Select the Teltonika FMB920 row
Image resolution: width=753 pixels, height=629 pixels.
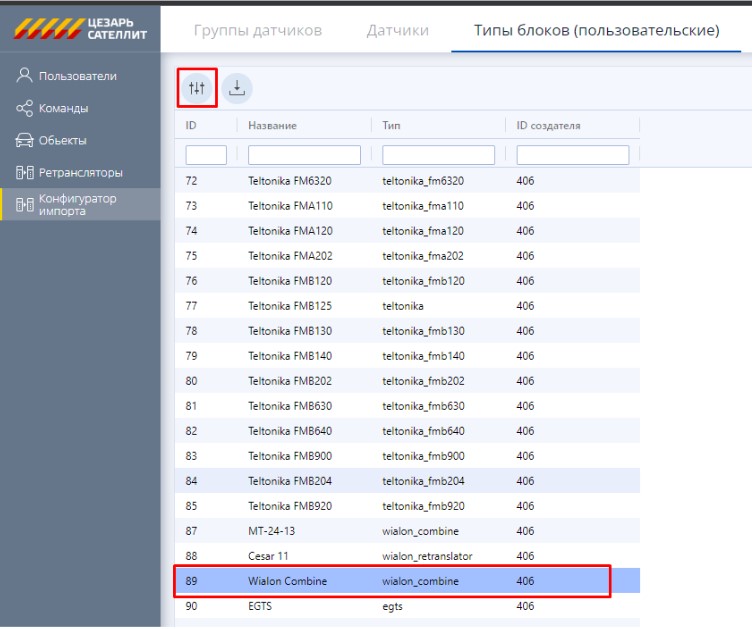tap(408, 506)
